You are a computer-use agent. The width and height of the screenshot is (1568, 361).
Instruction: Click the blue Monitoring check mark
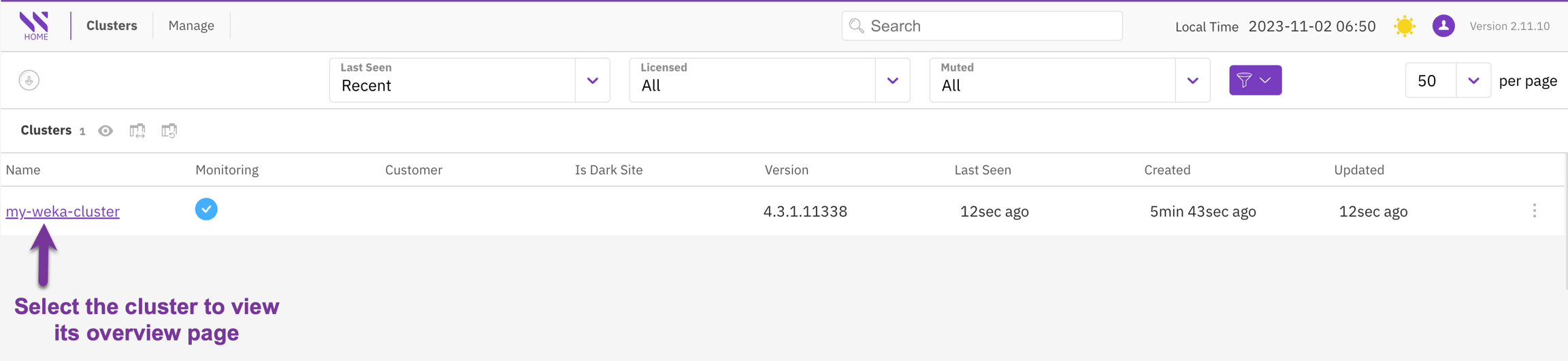tap(206, 209)
